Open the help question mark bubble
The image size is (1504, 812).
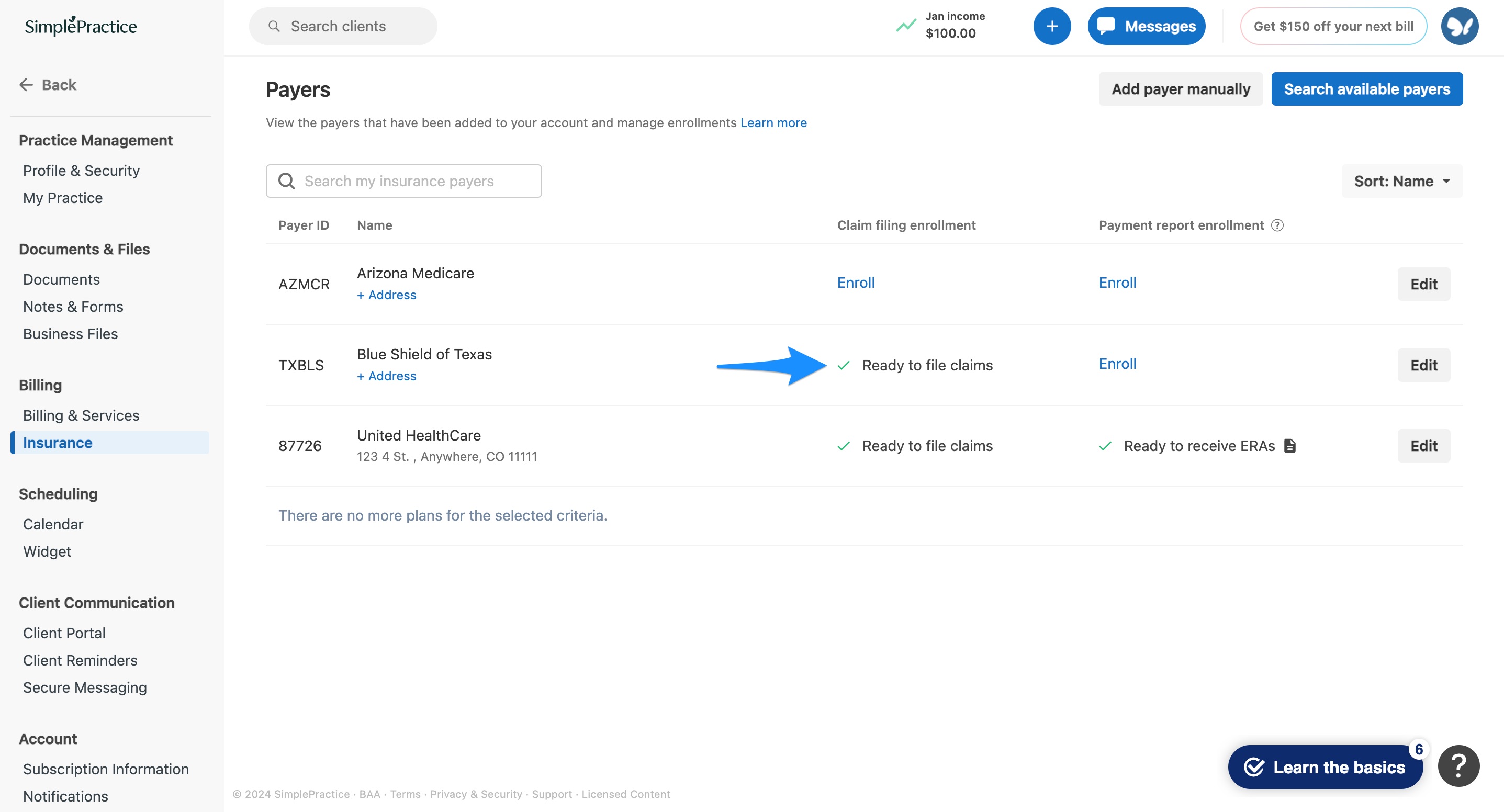coord(1459,765)
